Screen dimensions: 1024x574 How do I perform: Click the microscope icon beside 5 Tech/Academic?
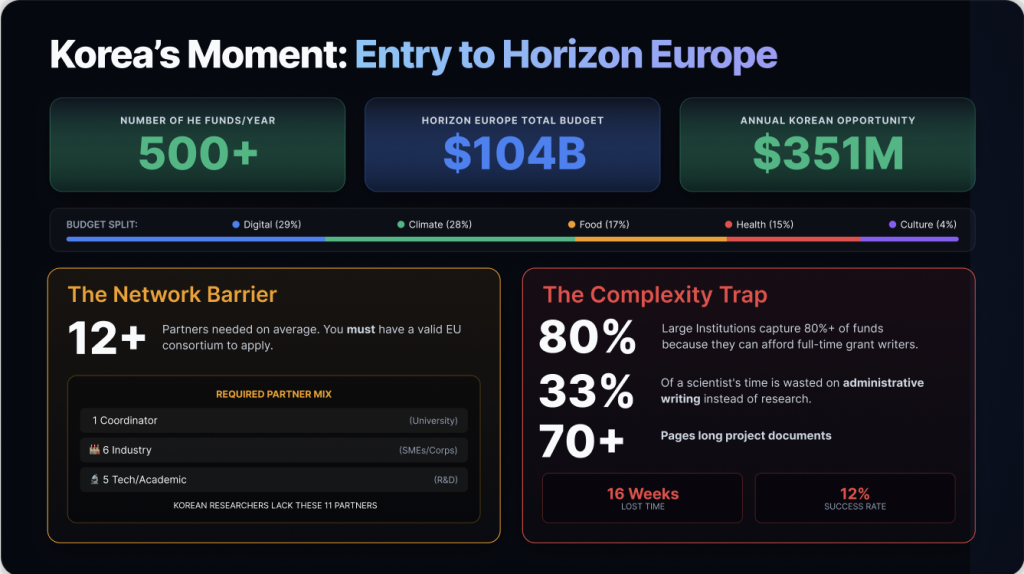pyautogui.click(x=95, y=479)
